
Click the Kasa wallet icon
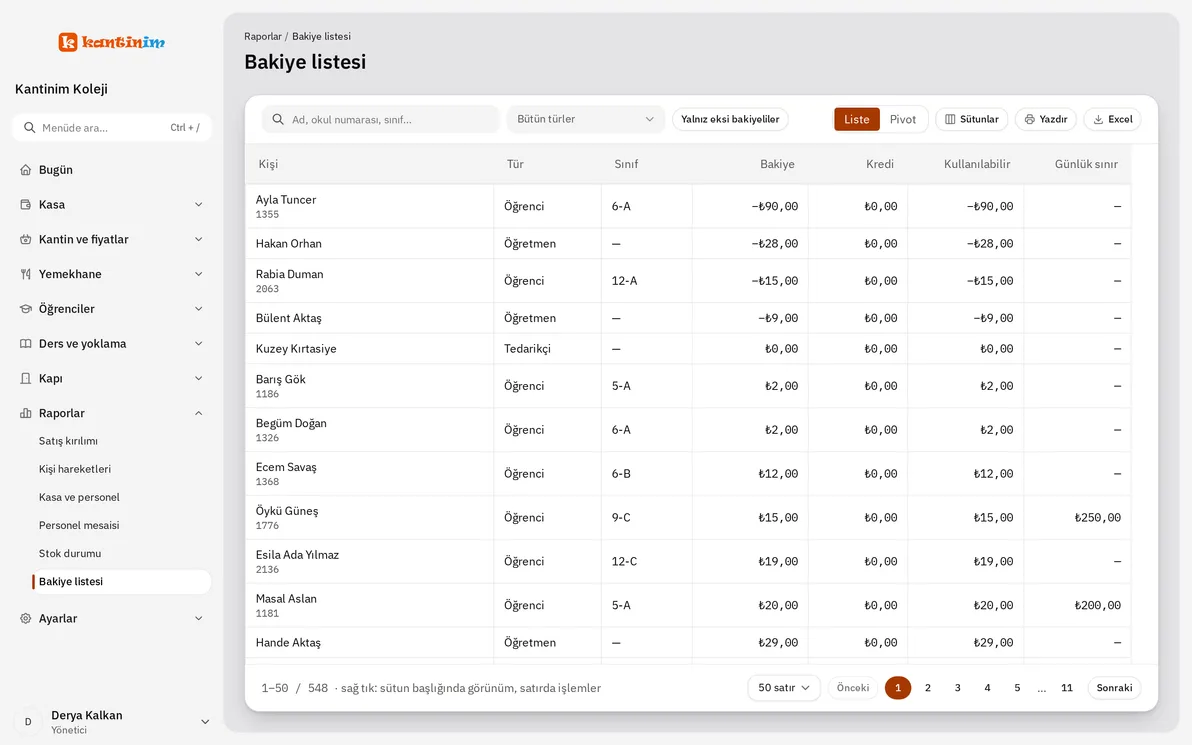pyautogui.click(x=26, y=204)
